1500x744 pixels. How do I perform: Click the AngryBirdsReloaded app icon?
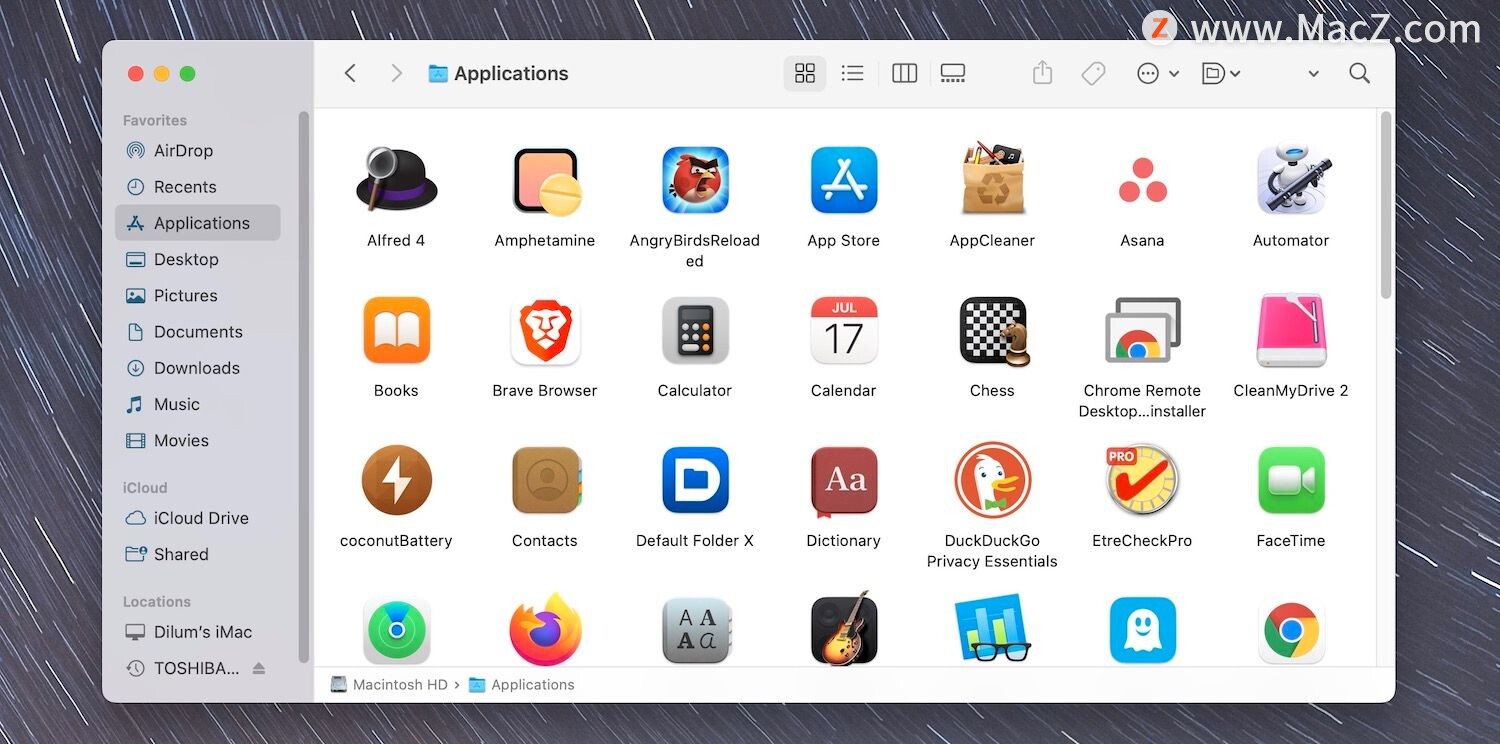click(x=695, y=181)
